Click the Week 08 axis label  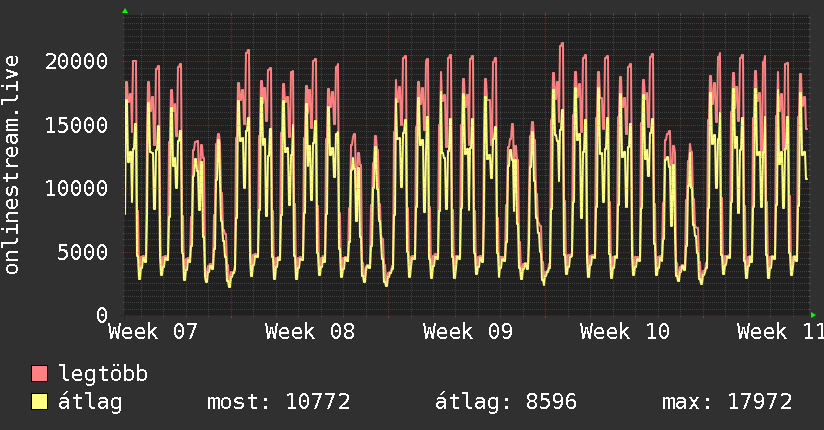pos(310,332)
